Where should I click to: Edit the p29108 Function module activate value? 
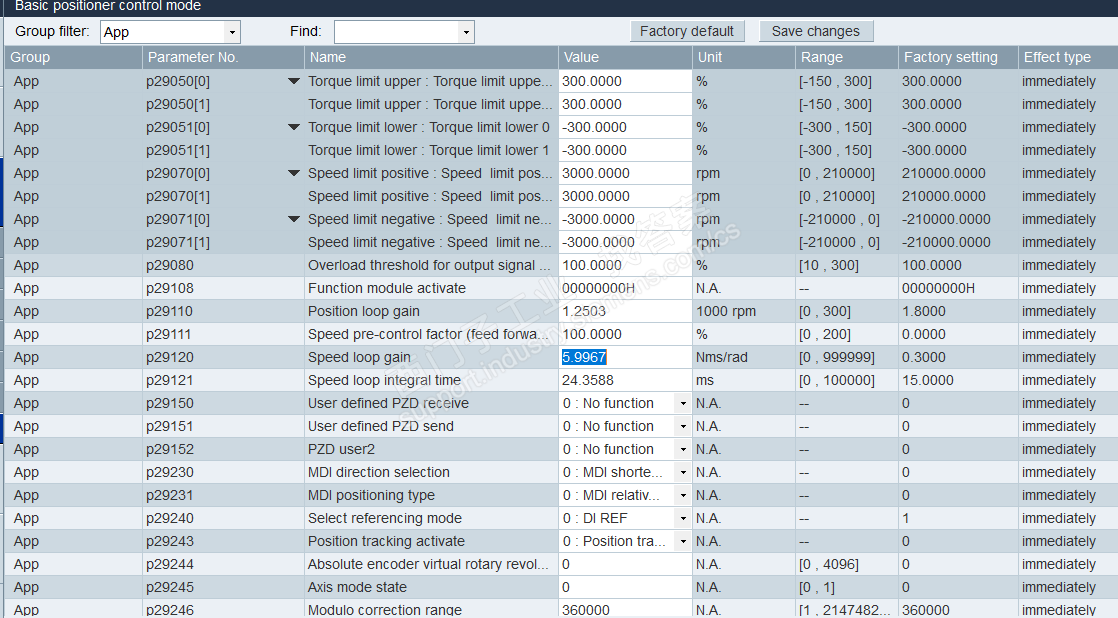625,288
